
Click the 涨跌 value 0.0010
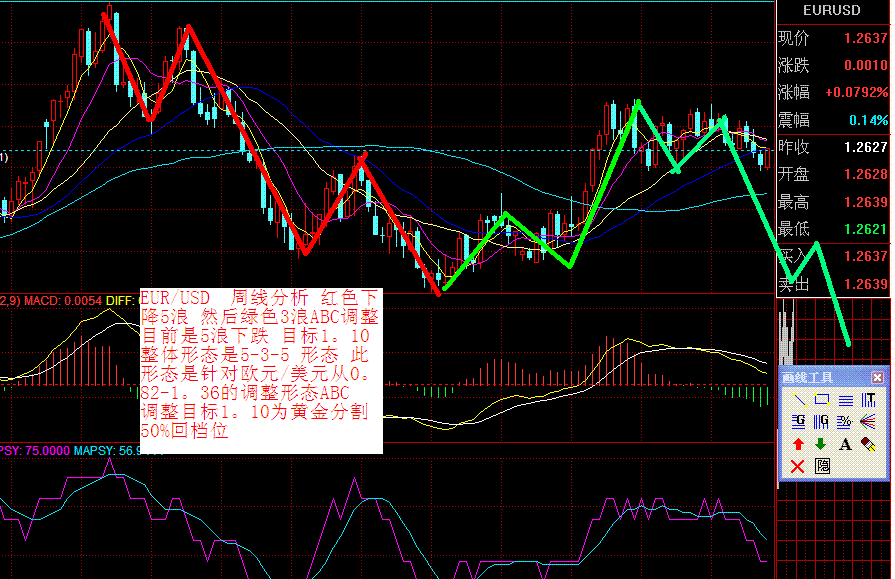(x=866, y=65)
